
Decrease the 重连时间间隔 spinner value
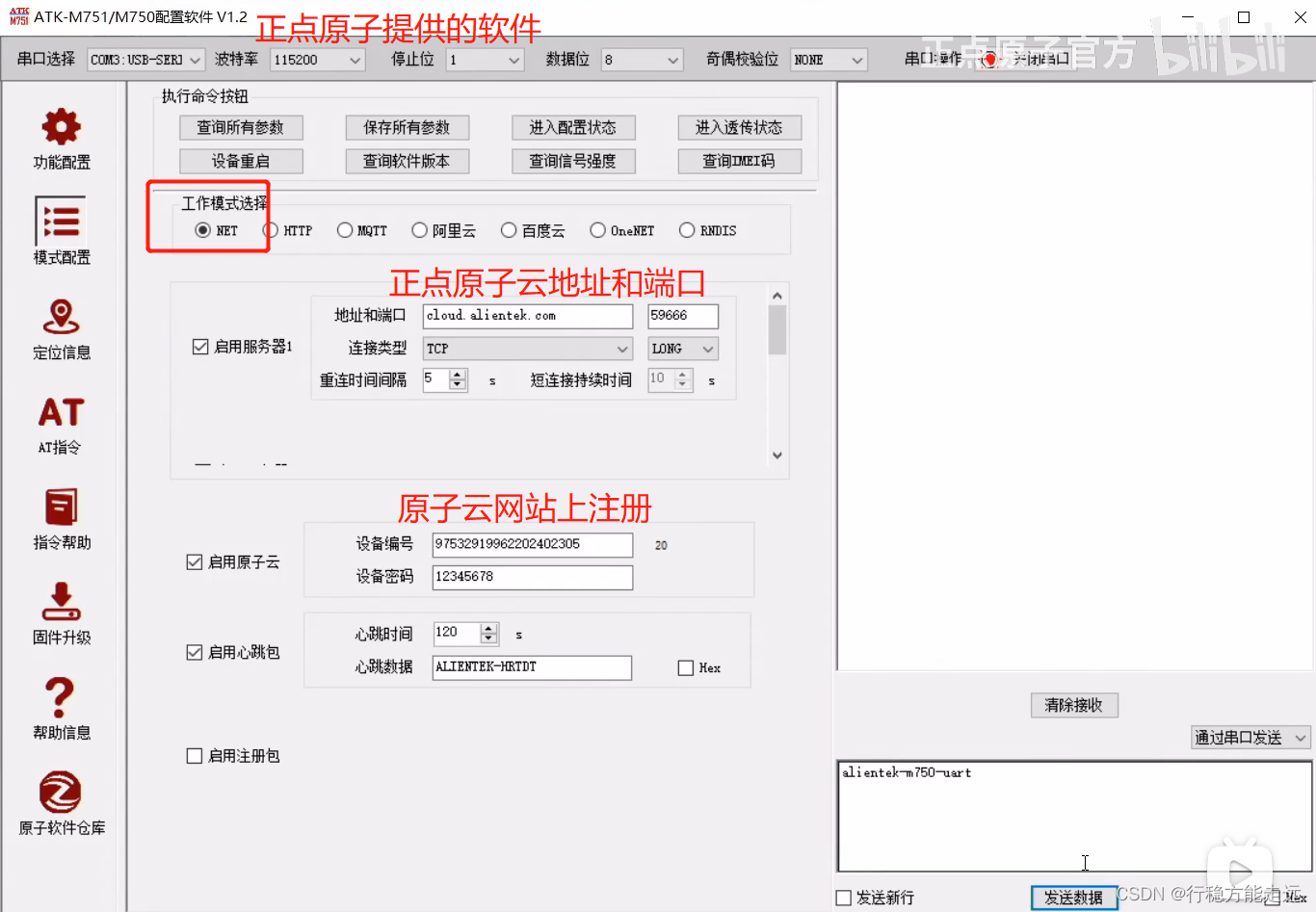(459, 385)
